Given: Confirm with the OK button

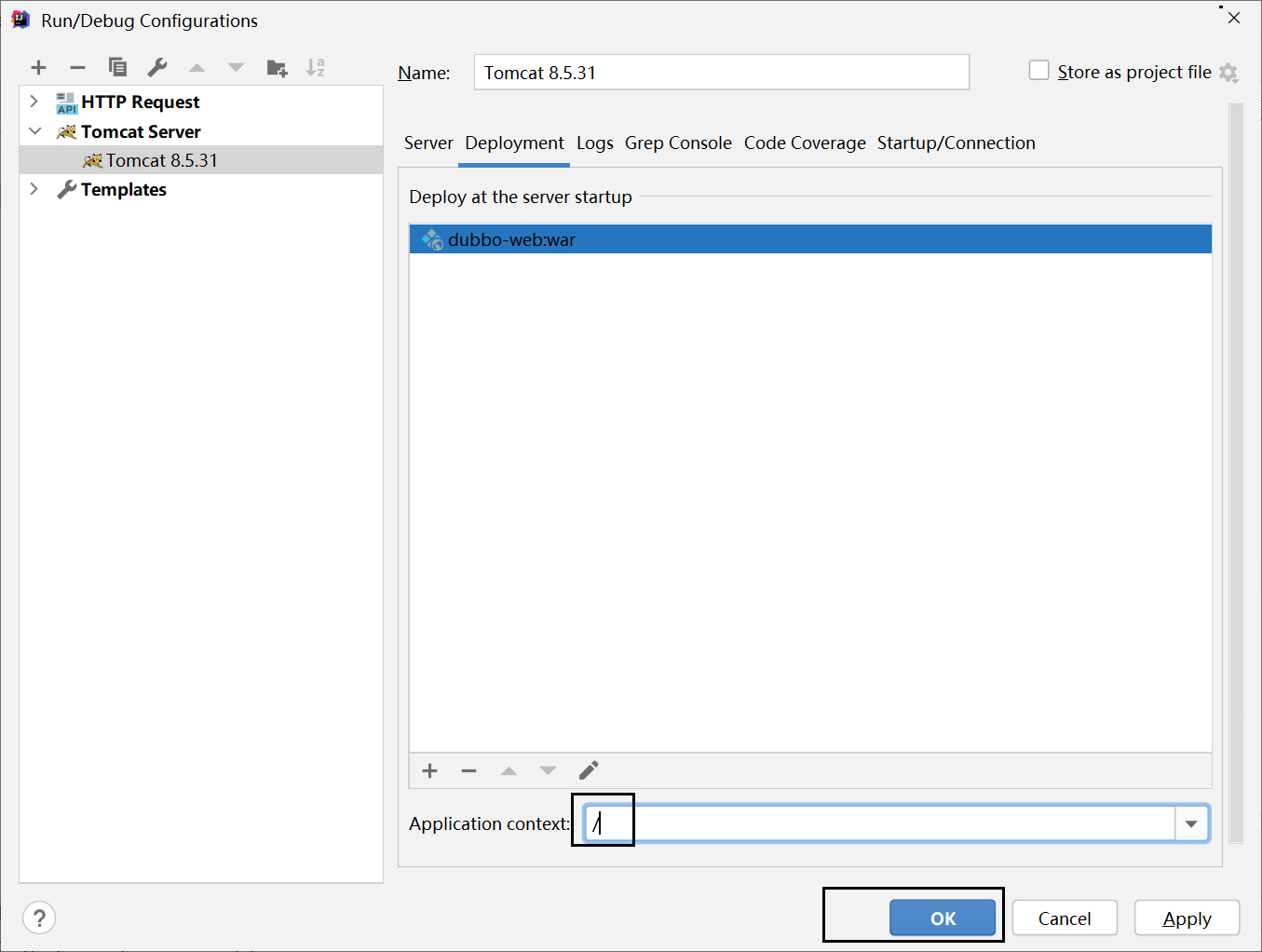Looking at the screenshot, I should point(943,918).
